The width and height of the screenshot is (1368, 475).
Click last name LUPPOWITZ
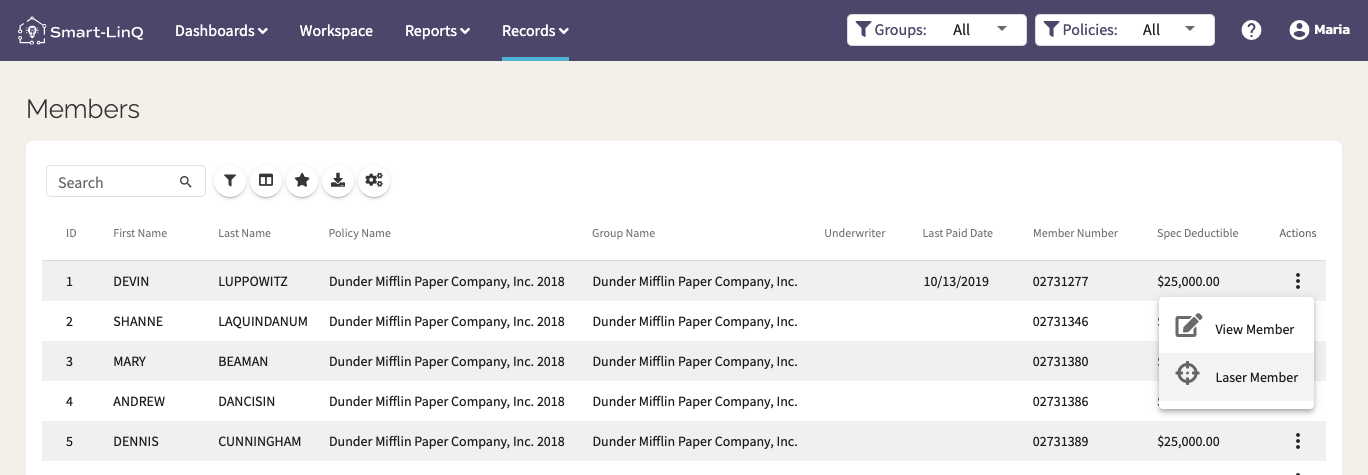253,281
